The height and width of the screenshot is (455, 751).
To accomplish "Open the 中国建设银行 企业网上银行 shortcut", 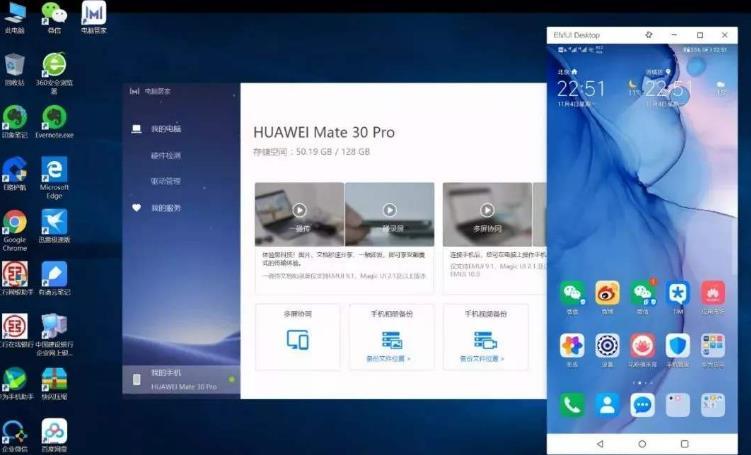I will pos(54,334).
